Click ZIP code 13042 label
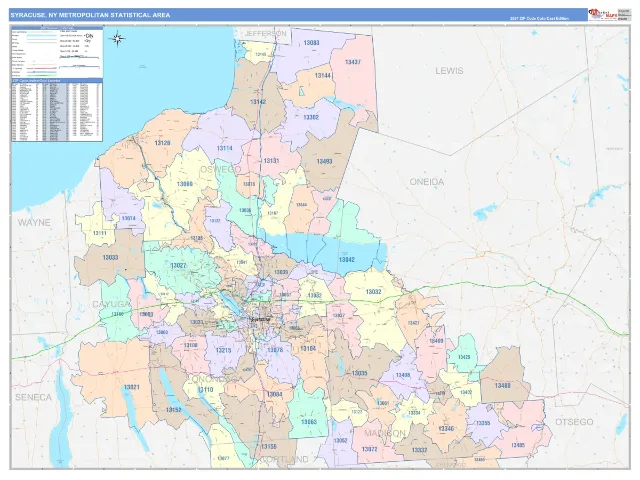 (347, 260)
